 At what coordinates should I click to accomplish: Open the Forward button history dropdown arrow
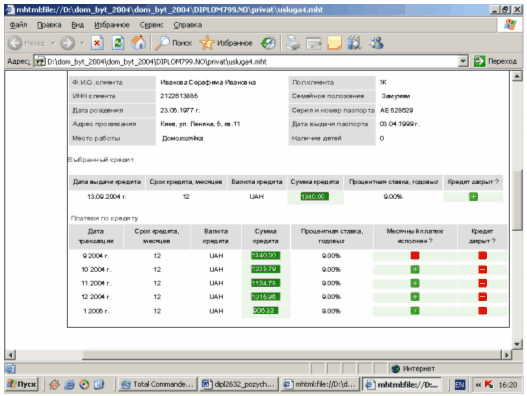tap(82, 43)
